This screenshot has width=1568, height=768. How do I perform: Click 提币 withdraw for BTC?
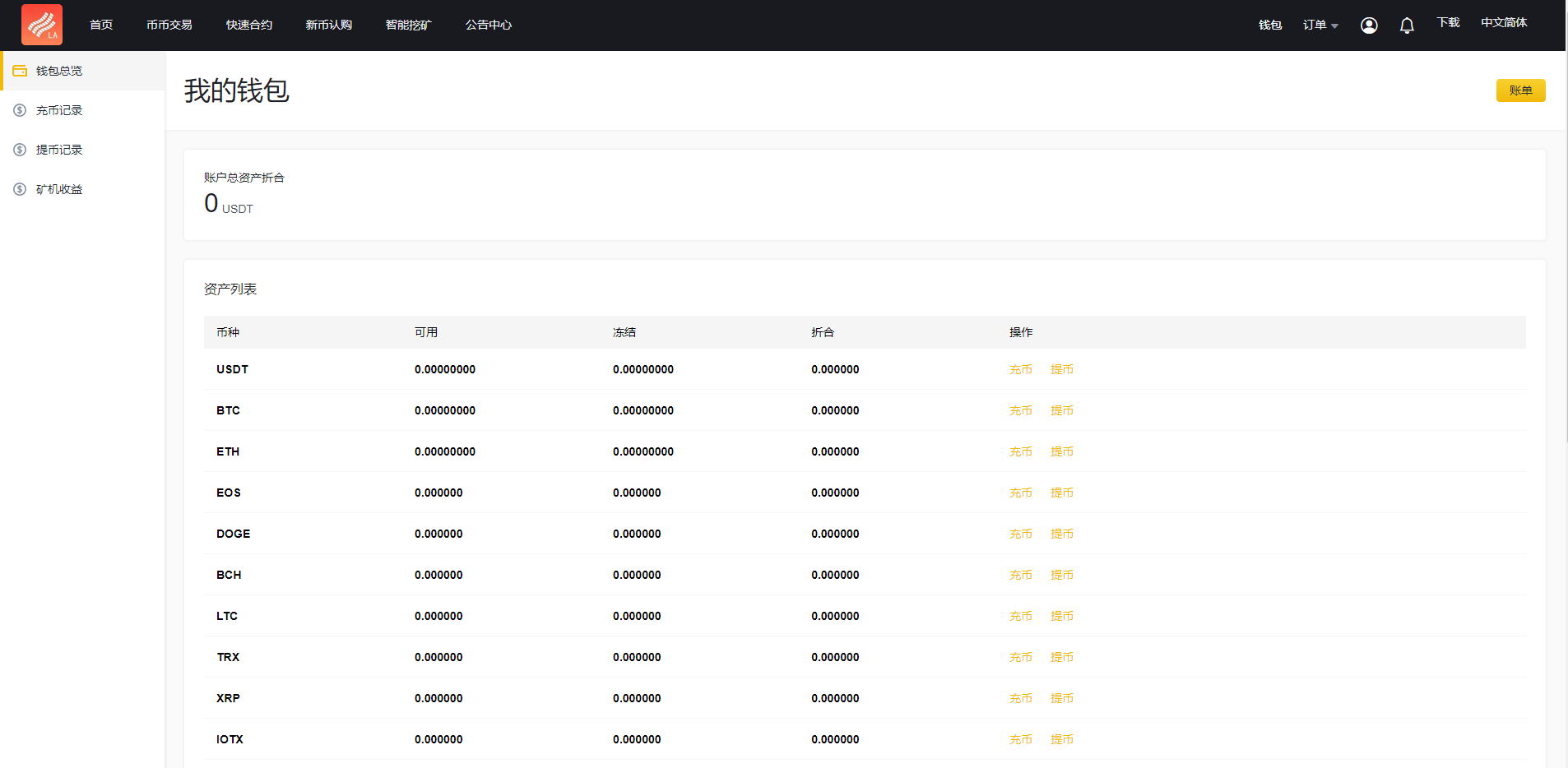(1061, 411)
